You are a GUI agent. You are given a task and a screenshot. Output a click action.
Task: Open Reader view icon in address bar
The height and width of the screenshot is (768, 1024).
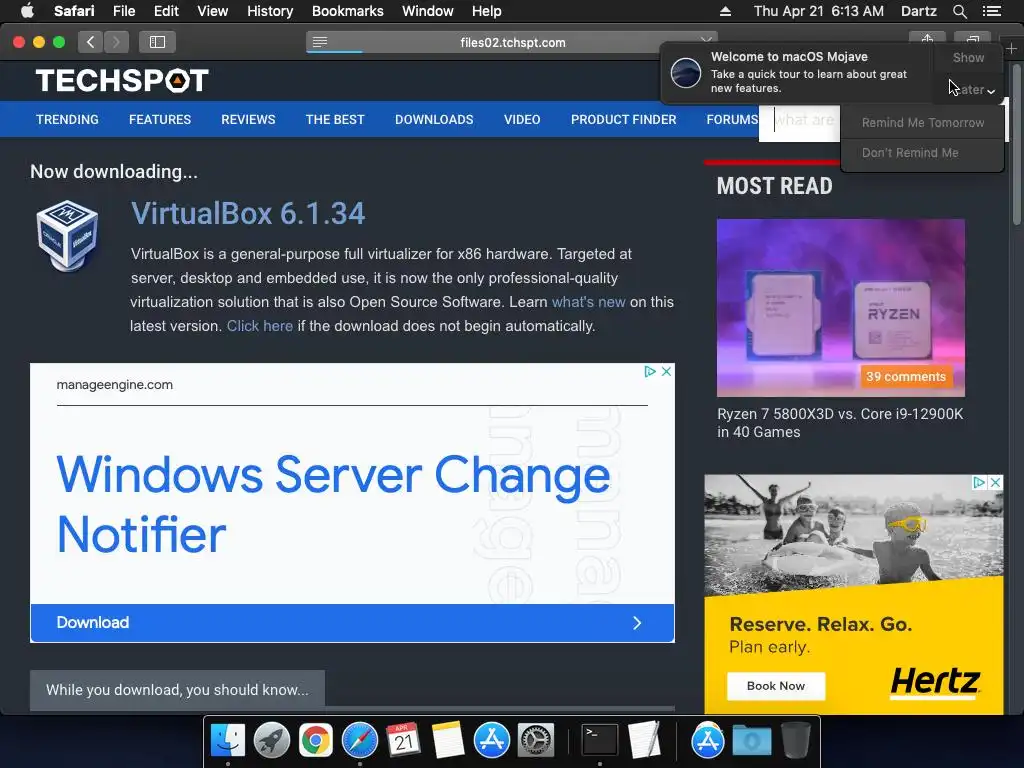(x=319, y=42)
